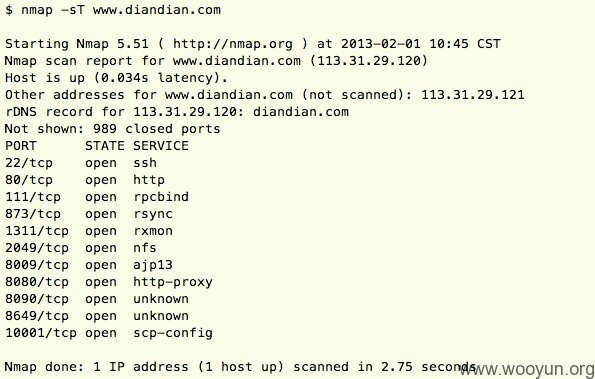The height and width of the screenshot is (379, 595).
Task: Click the other address 113.31.29.121
Action: tap(473, 94)
